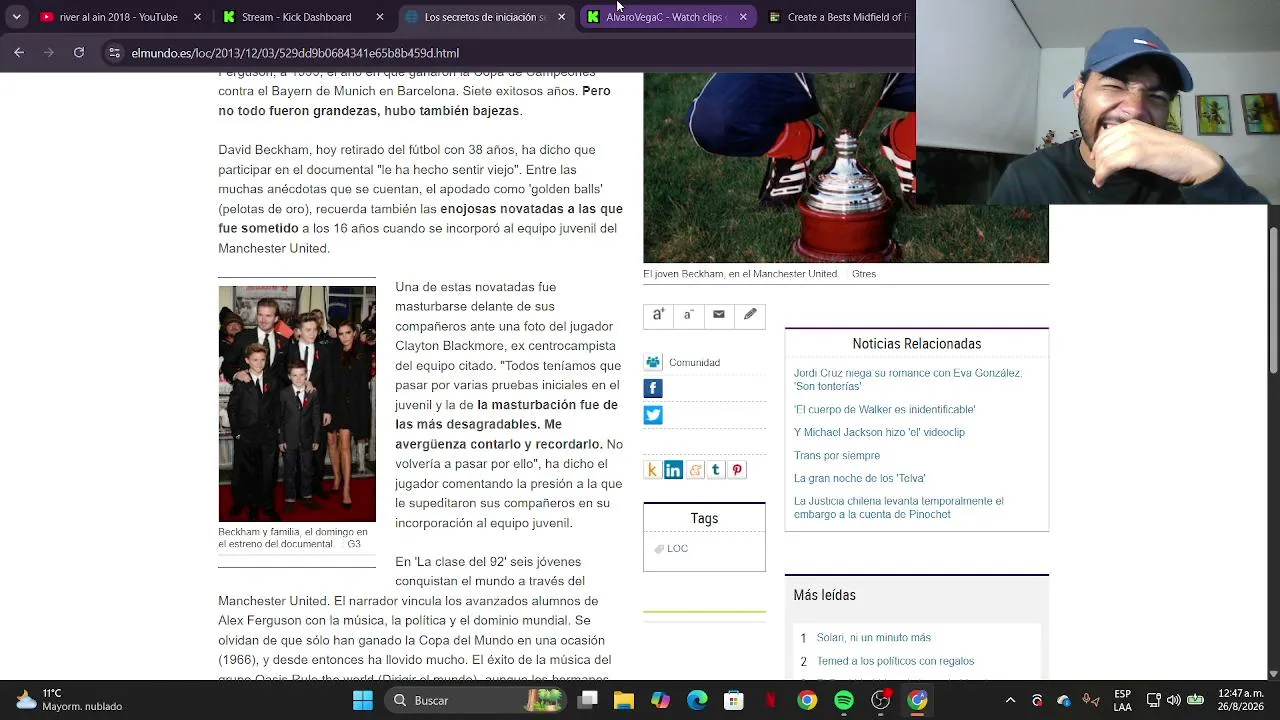
Task: Reload the elmundo.es page
Action: coord(79,53)
